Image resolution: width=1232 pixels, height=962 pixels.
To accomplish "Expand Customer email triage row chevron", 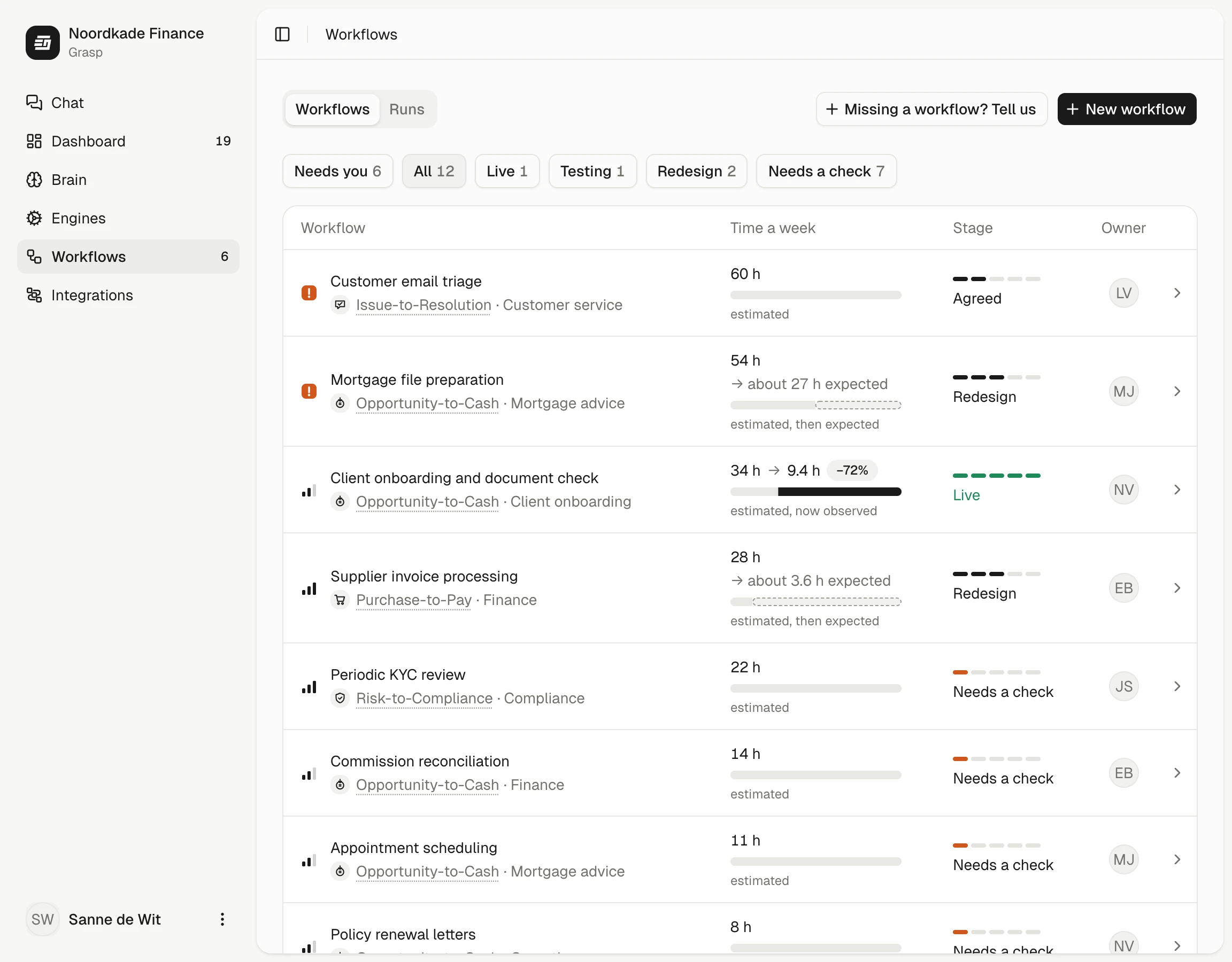I will click(1177, 293).
